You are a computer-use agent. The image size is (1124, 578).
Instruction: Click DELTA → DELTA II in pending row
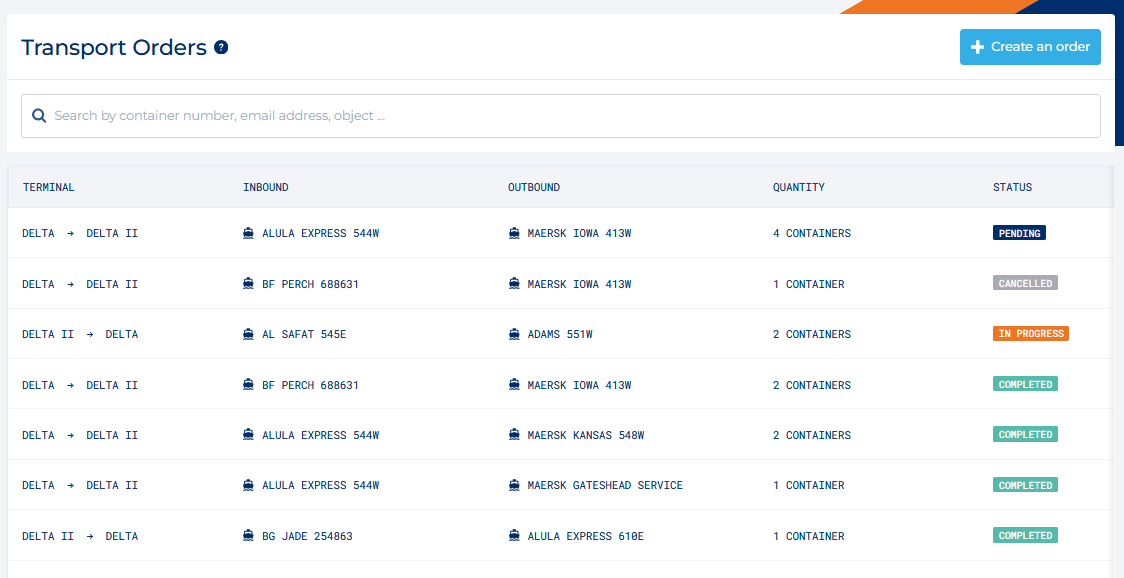pos(80,234)
